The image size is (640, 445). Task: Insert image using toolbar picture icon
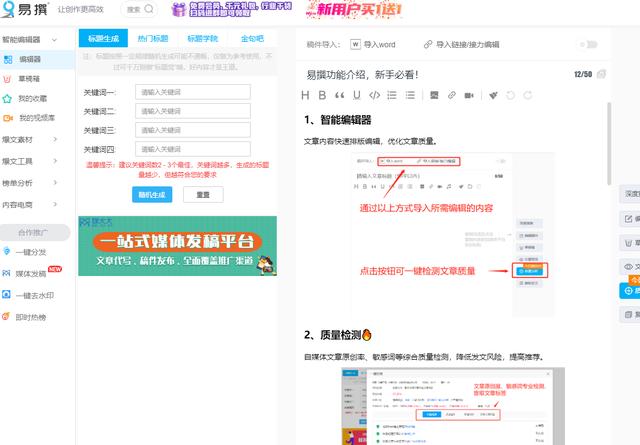[434, 95]
